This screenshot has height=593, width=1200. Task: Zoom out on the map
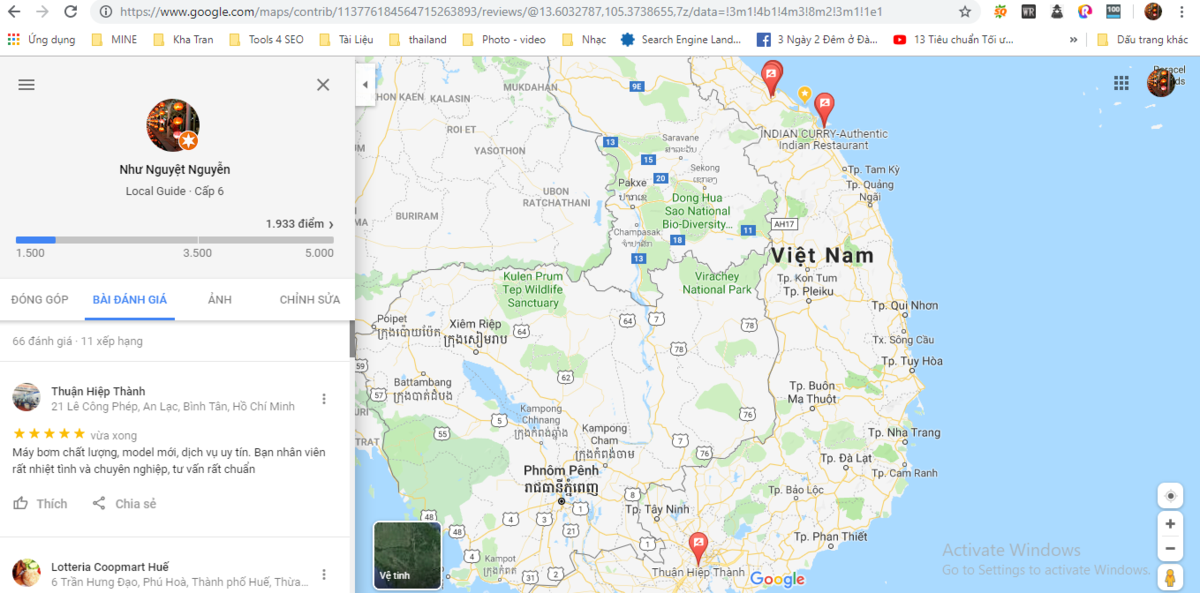tap(1170, 548)
